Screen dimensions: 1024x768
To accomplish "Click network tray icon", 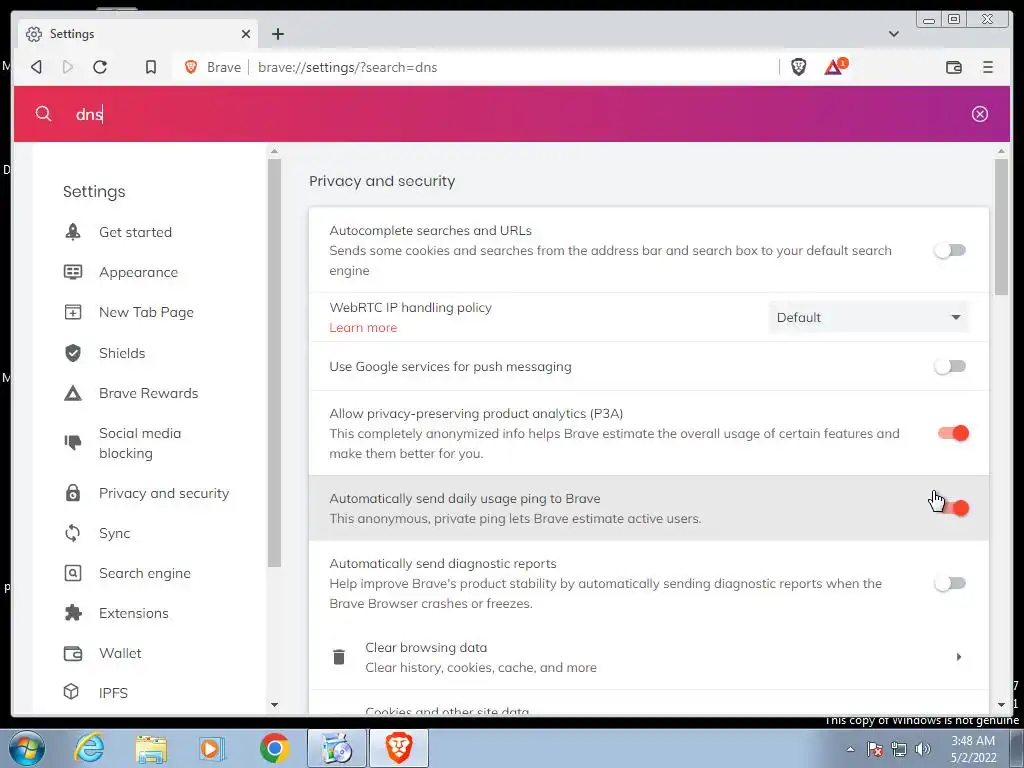I will 899,749.
